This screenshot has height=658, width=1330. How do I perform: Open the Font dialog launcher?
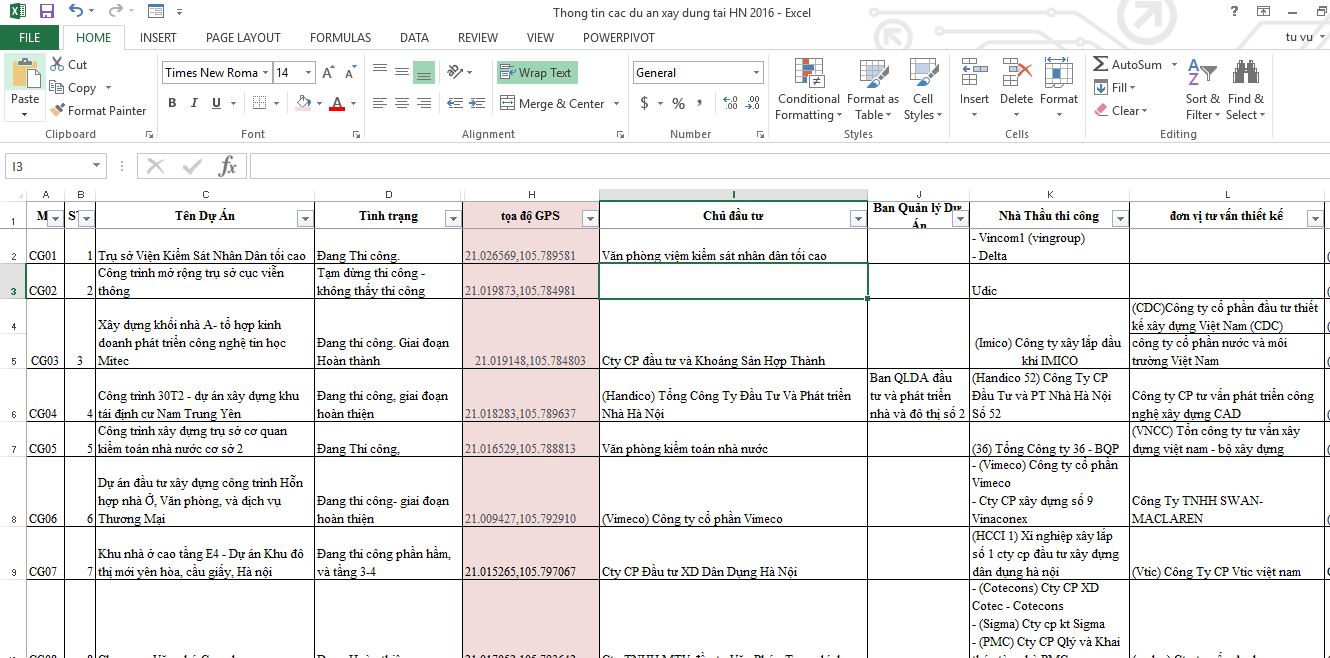pos(358,134)
